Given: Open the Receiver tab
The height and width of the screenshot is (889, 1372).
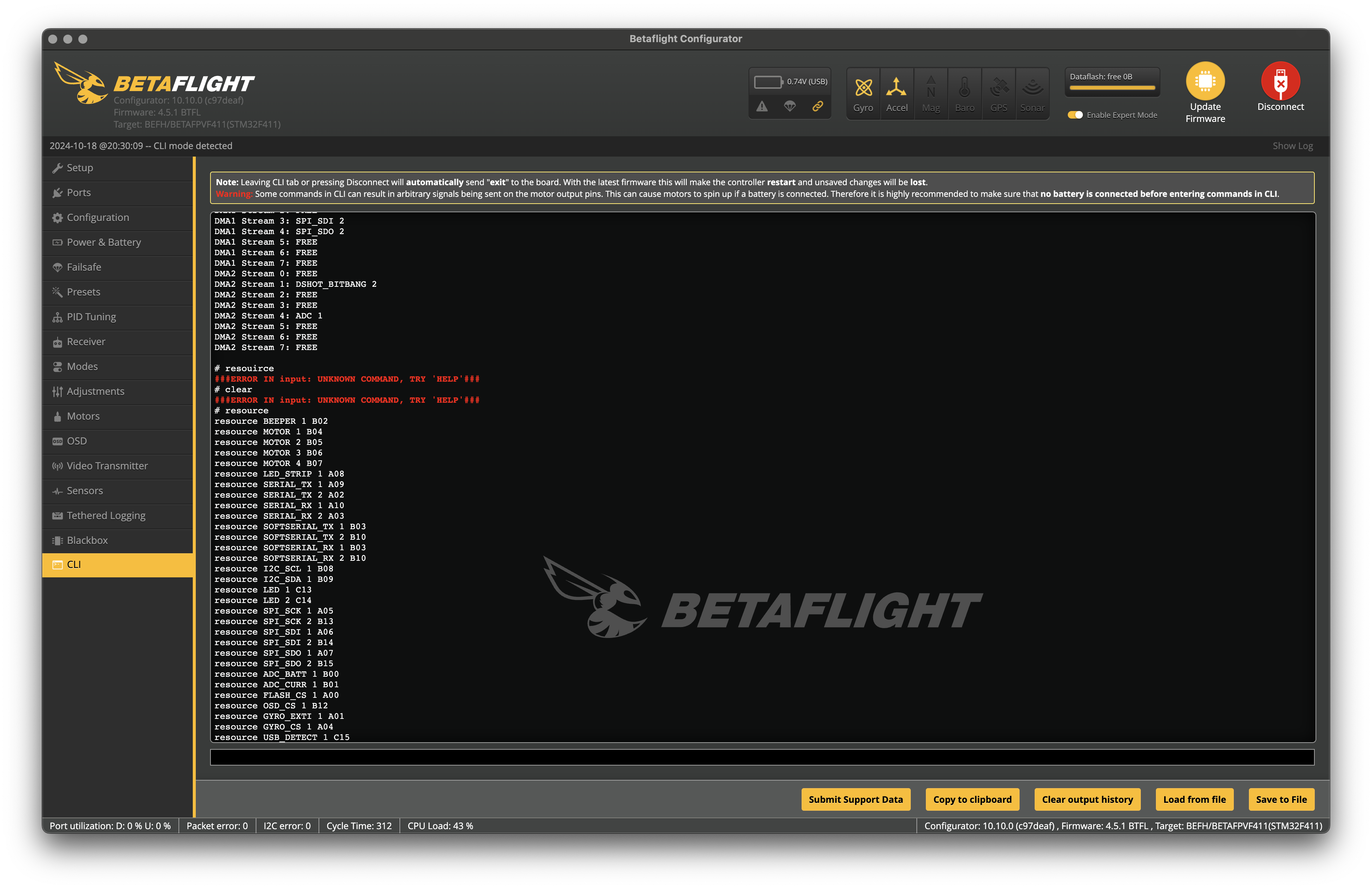Looking at the screenshot, I should point(117,342).
